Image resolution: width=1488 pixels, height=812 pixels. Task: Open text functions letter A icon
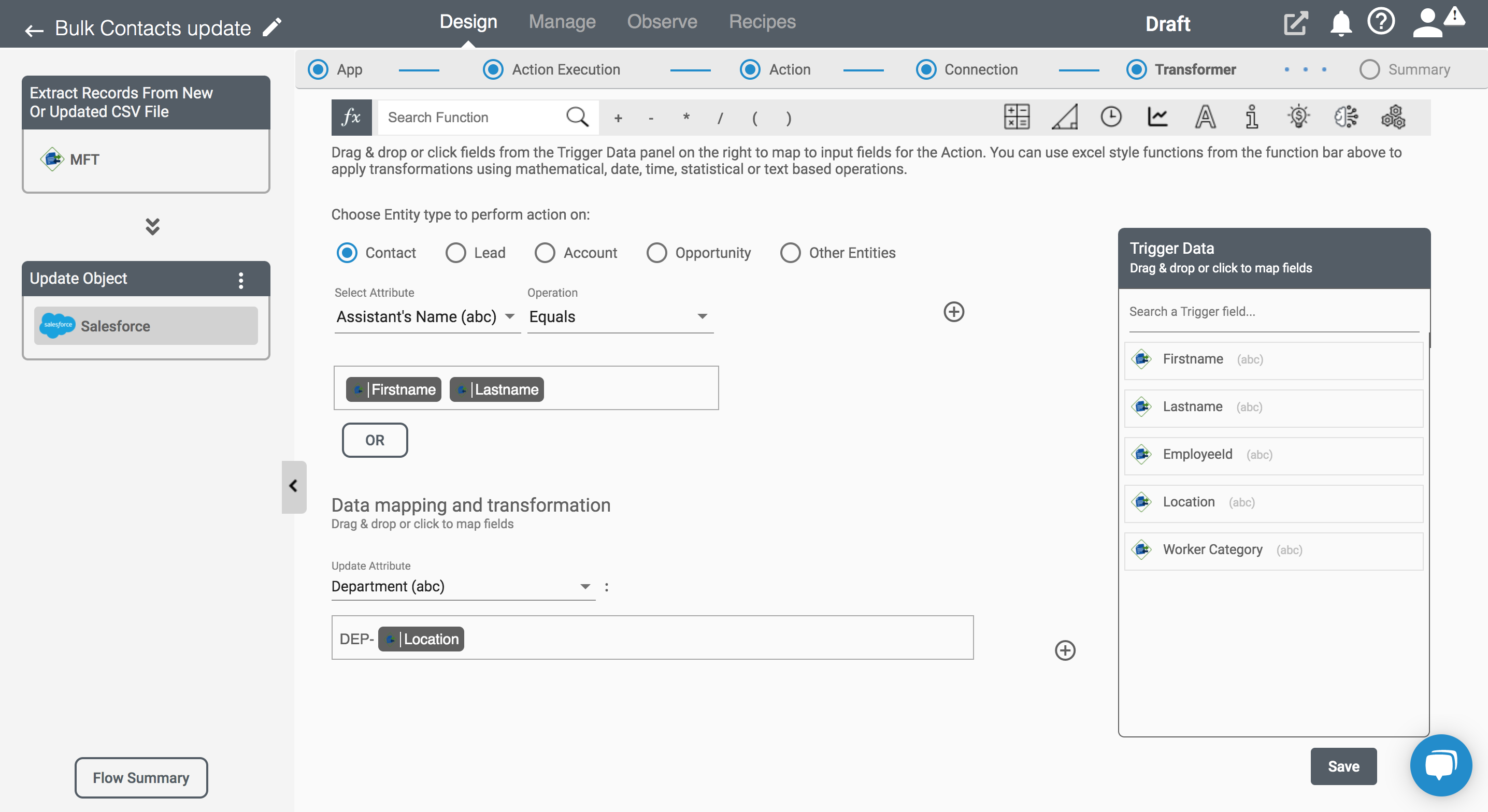click(x=1205, y=117)
